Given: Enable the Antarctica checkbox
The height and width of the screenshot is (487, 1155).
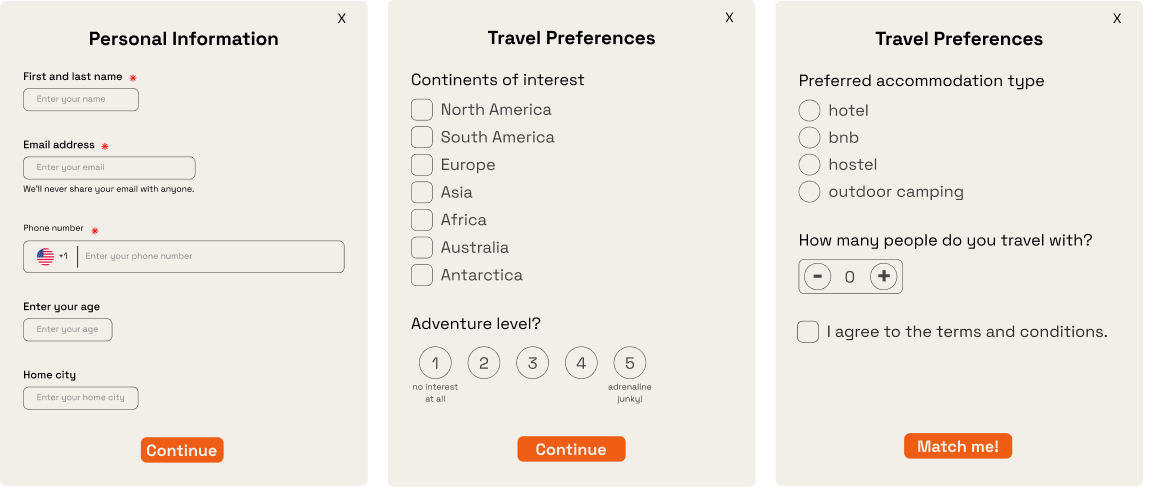Looking at the screenshot, I should click(422, 275).
